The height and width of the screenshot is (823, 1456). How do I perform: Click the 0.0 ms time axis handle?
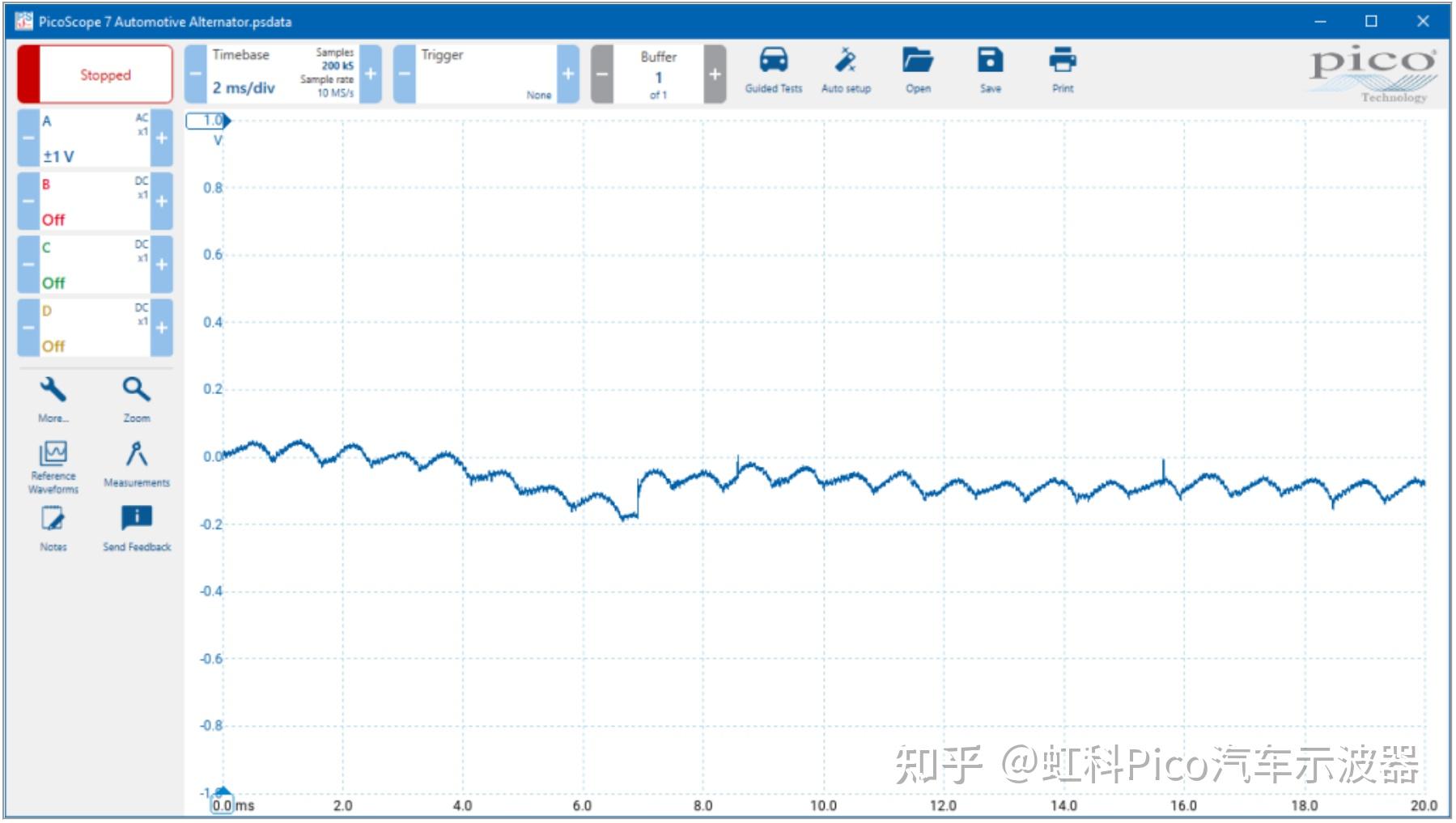point(222,804)
